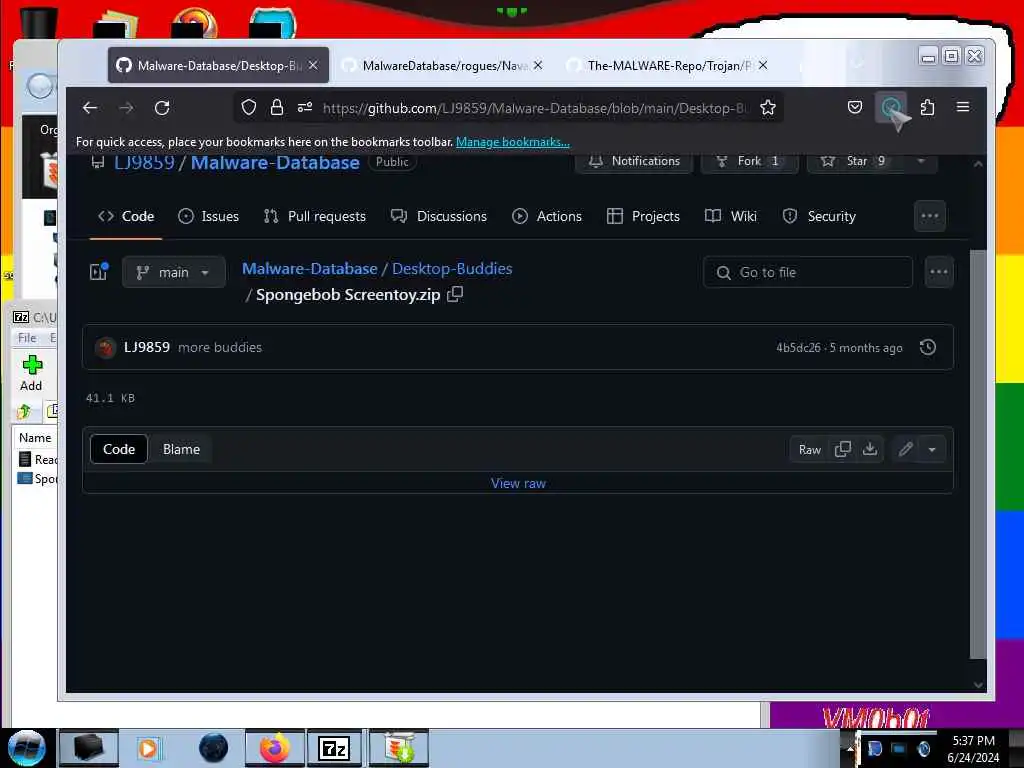Open the LJ9859 owner link in header
The width and height of the screenshot is (1024, 768).
(x=144, y=162)
